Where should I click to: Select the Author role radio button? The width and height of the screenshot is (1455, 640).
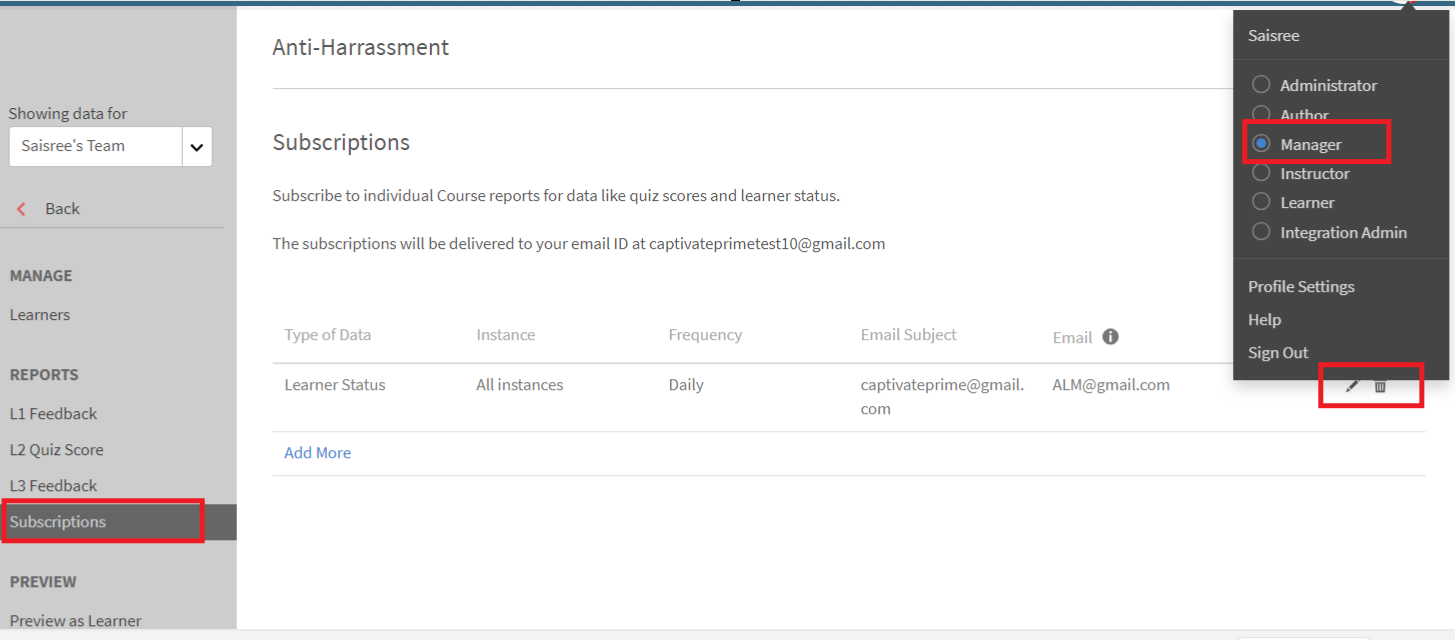pos(1261,114)
